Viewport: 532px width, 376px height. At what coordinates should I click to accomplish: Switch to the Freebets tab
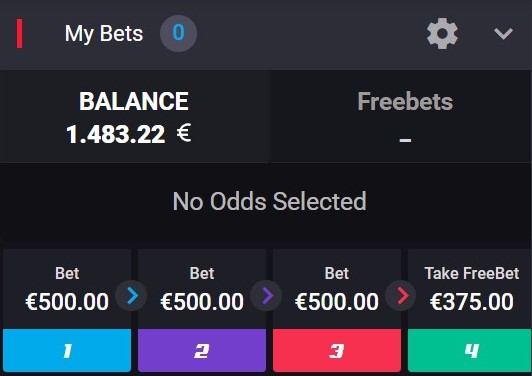click(401, 117)
